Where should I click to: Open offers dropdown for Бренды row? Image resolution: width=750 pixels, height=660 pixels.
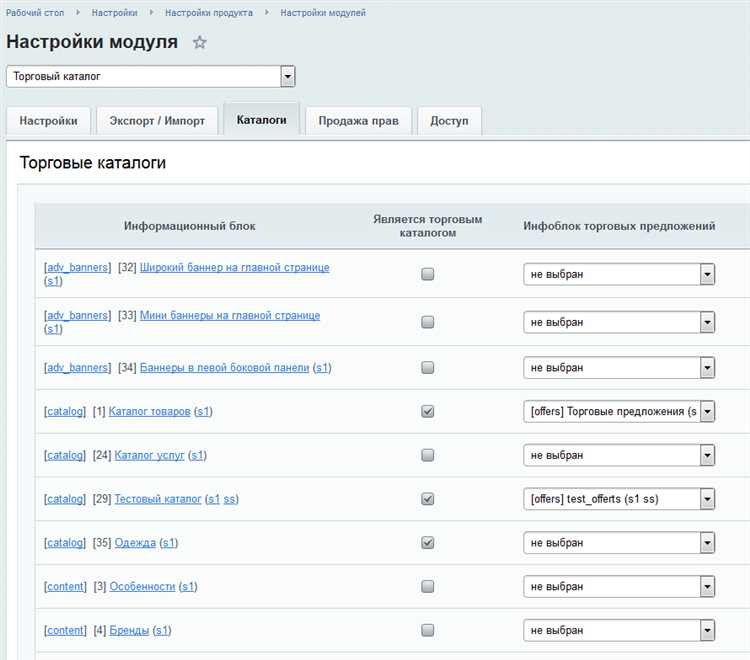pyautogui.click(x=619, y=630)
